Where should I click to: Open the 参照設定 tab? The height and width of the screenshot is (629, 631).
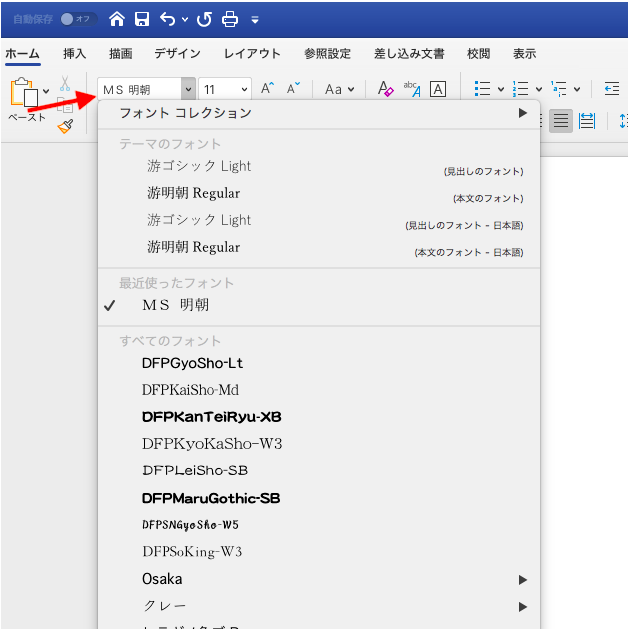328,54
